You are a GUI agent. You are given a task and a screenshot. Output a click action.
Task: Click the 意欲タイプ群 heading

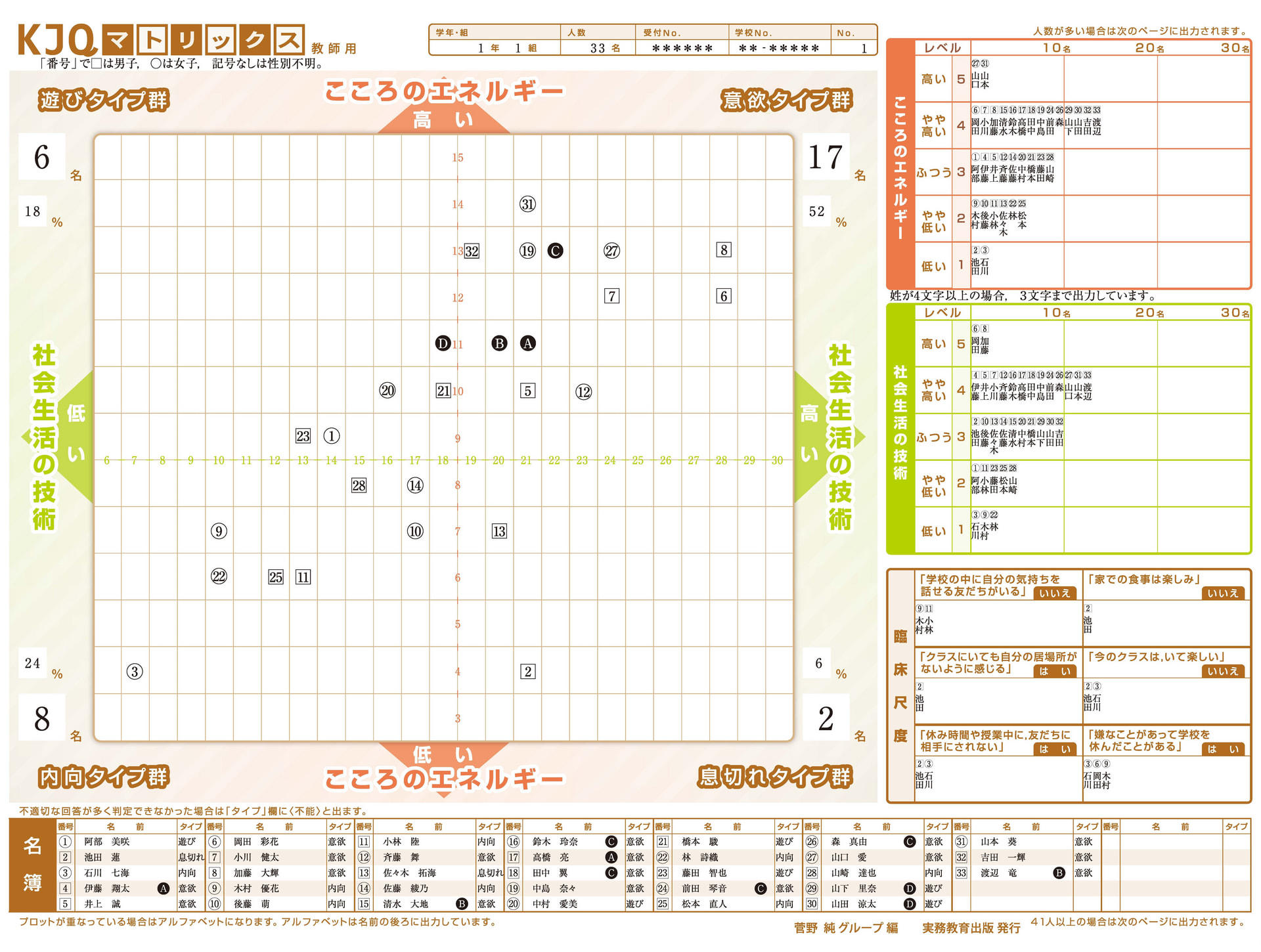(785, 100)
